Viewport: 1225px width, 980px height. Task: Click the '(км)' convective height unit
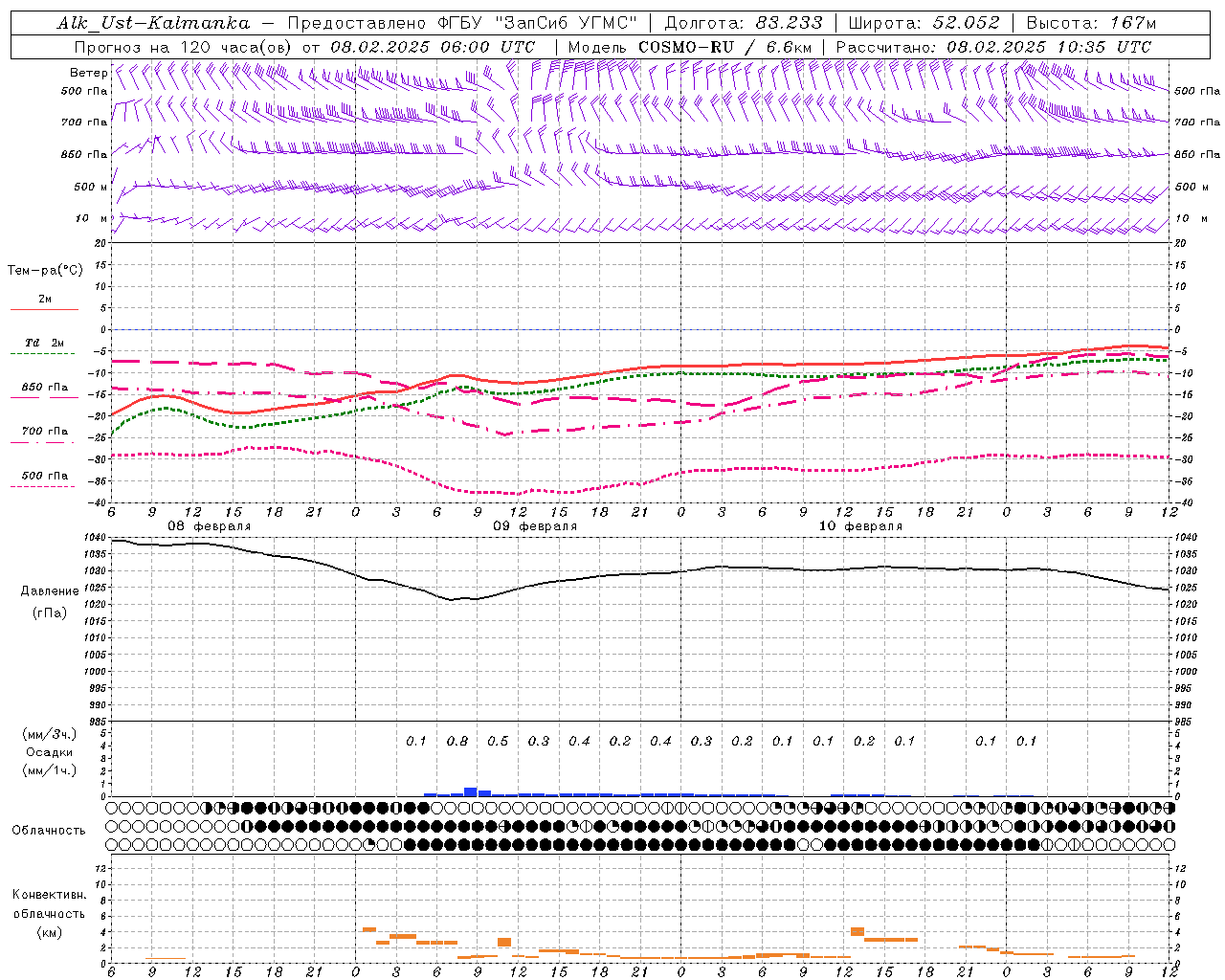(49, 932)
